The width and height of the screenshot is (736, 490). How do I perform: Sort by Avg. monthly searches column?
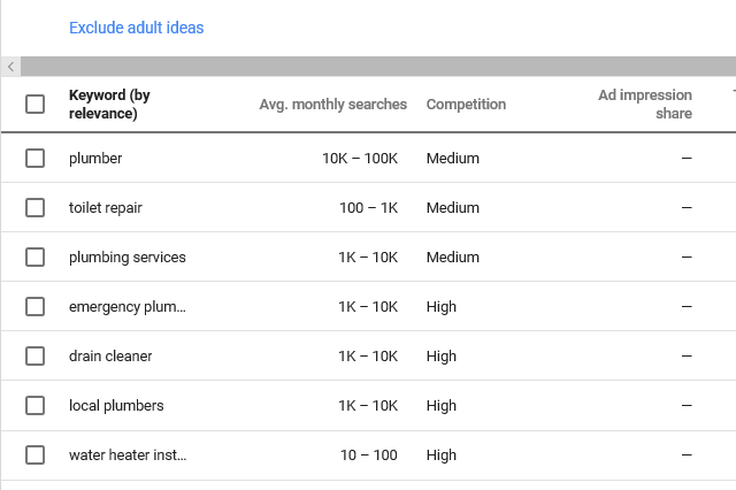coord(333,104)
